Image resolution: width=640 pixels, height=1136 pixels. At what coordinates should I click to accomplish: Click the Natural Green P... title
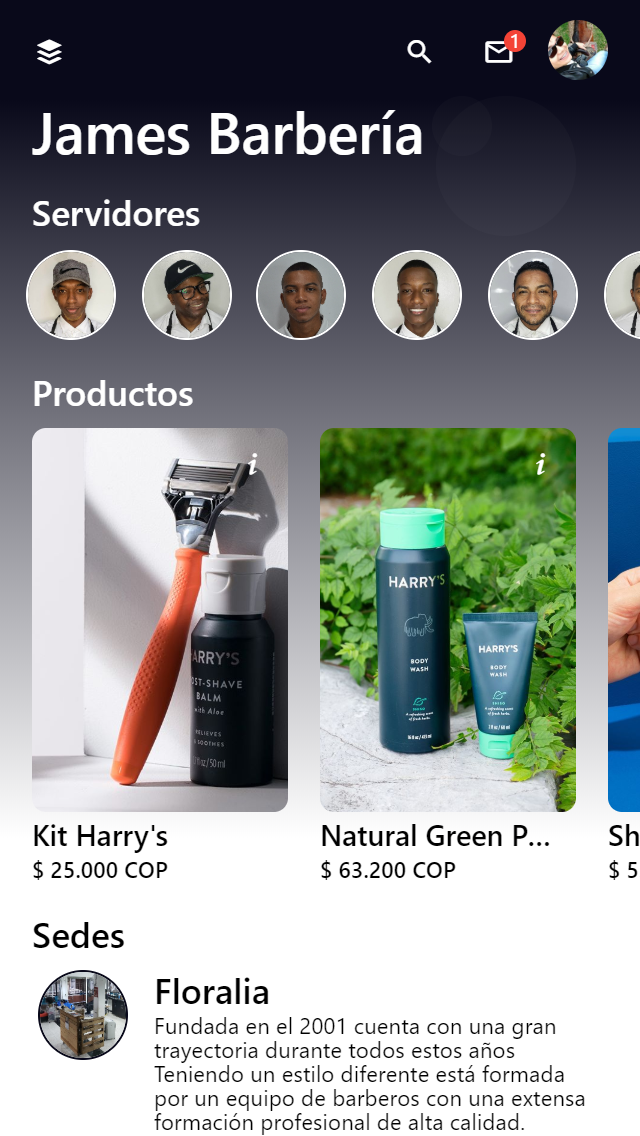pyautogui.click(x=436, y=837)
